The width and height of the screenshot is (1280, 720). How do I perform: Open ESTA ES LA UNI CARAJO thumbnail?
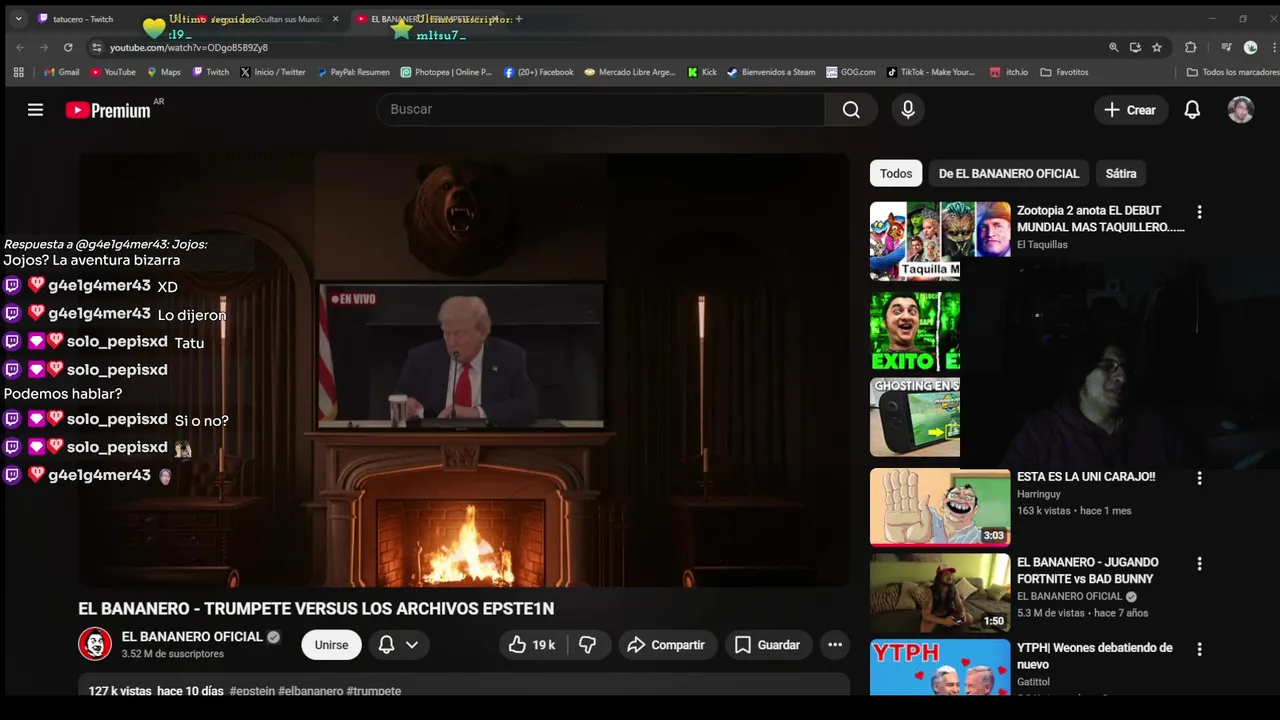(x=940, y=508)
